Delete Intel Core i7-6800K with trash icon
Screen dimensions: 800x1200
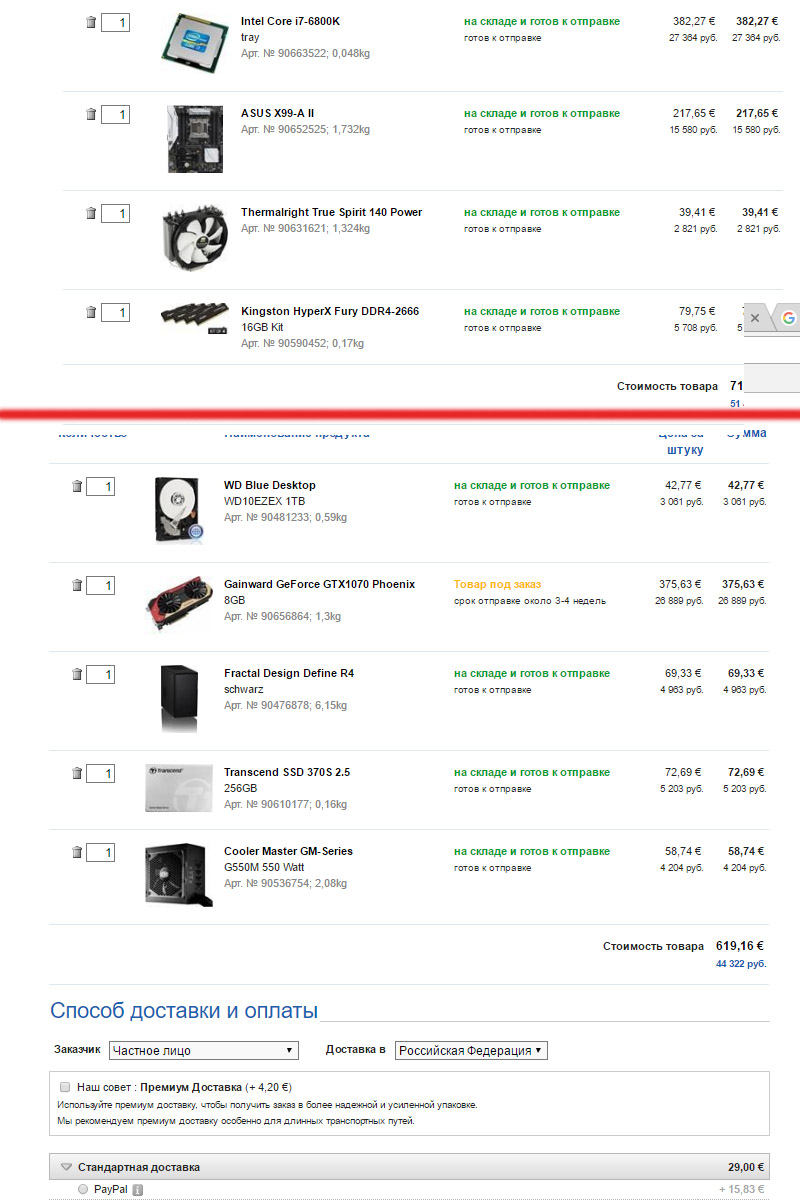coord(91,22)
